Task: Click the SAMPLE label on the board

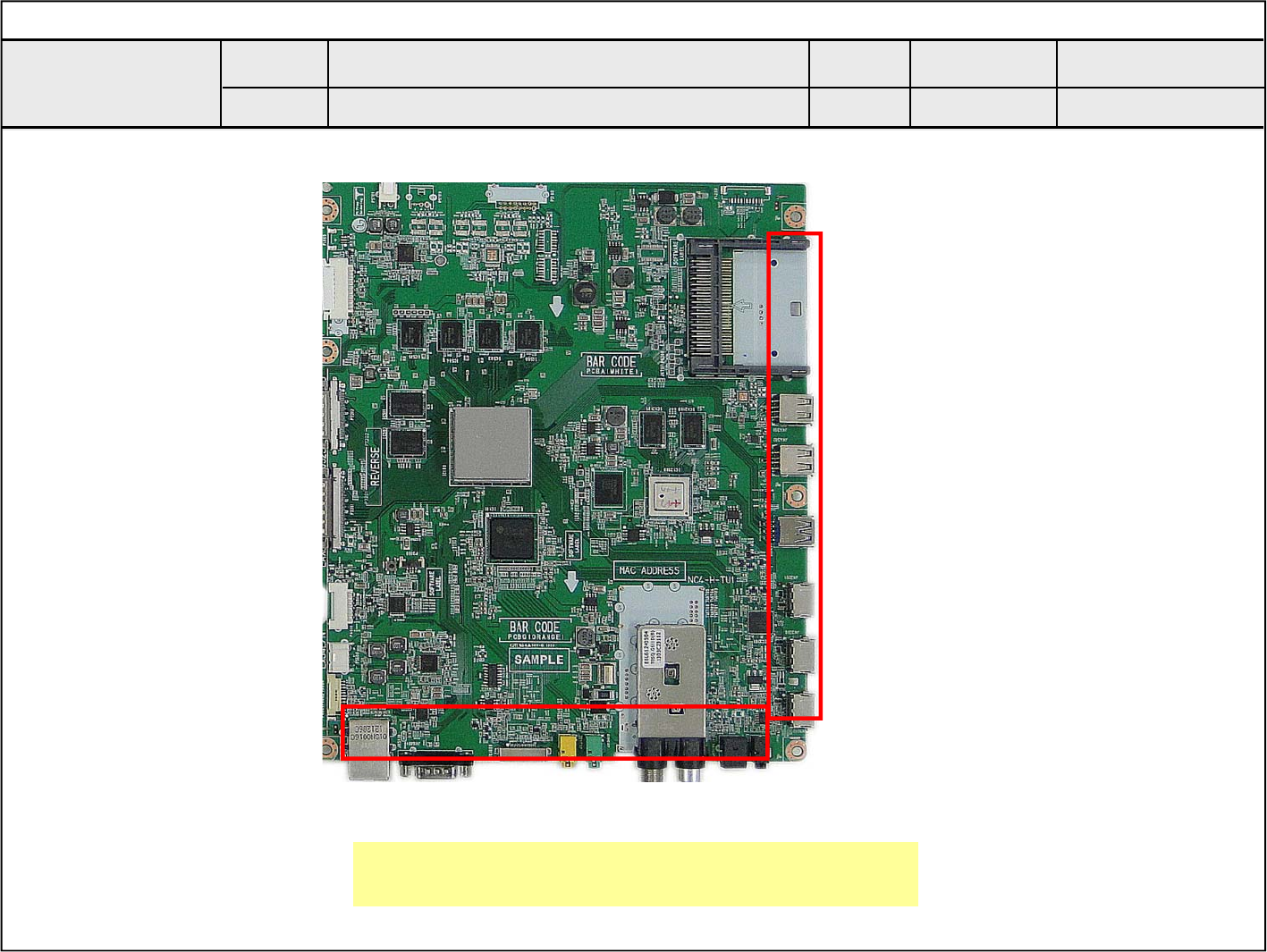Action: pos(540,659)
